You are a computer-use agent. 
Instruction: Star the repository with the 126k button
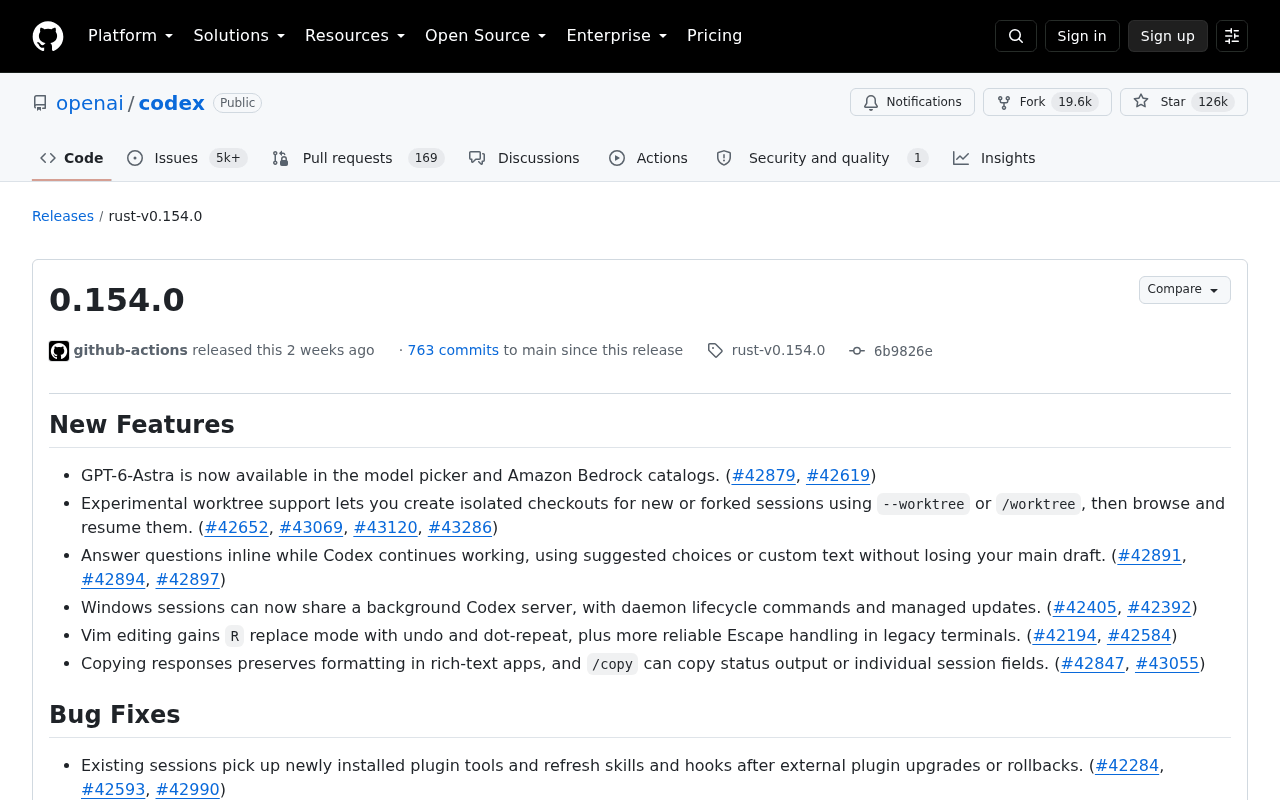[1184, 102]
